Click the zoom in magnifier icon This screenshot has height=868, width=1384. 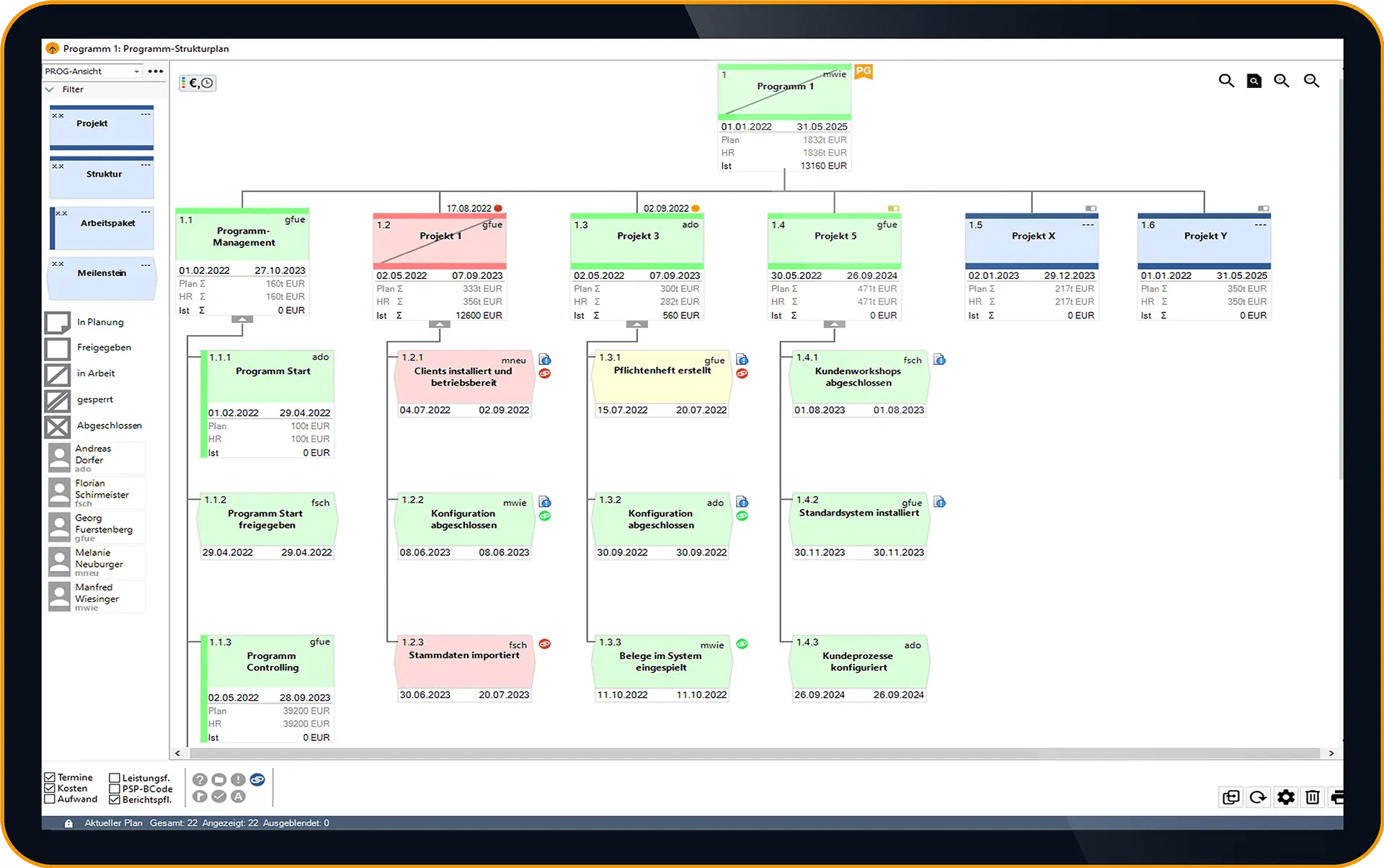[1282, 81]
